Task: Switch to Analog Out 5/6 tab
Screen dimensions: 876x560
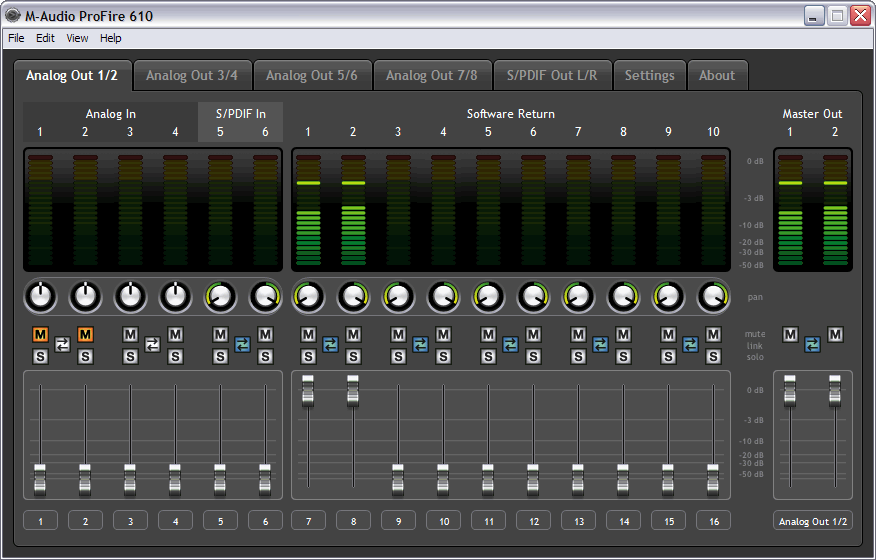Action: point(312,75)
